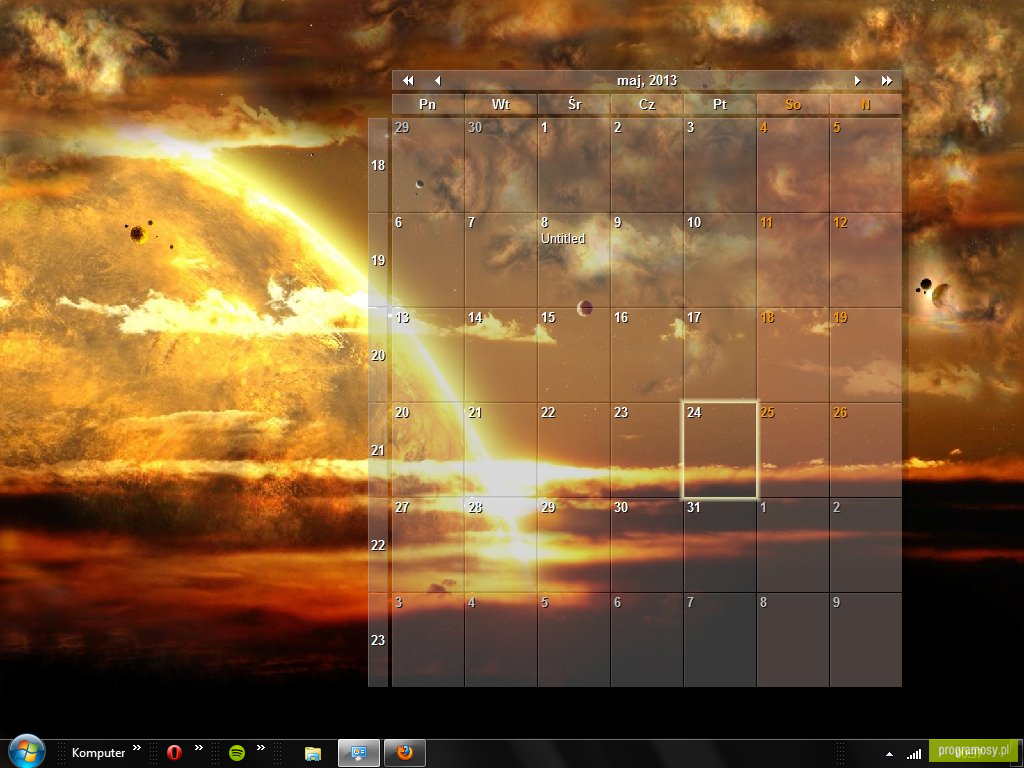Open the Komputer toolbar on taskbar
Screen dimensions: 1024x768
point(98,753)
